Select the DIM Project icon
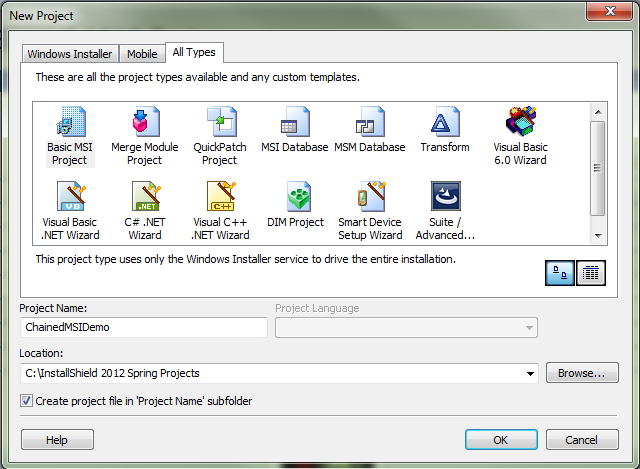Viewport: 640px width, 469px height. pos(295,197)
